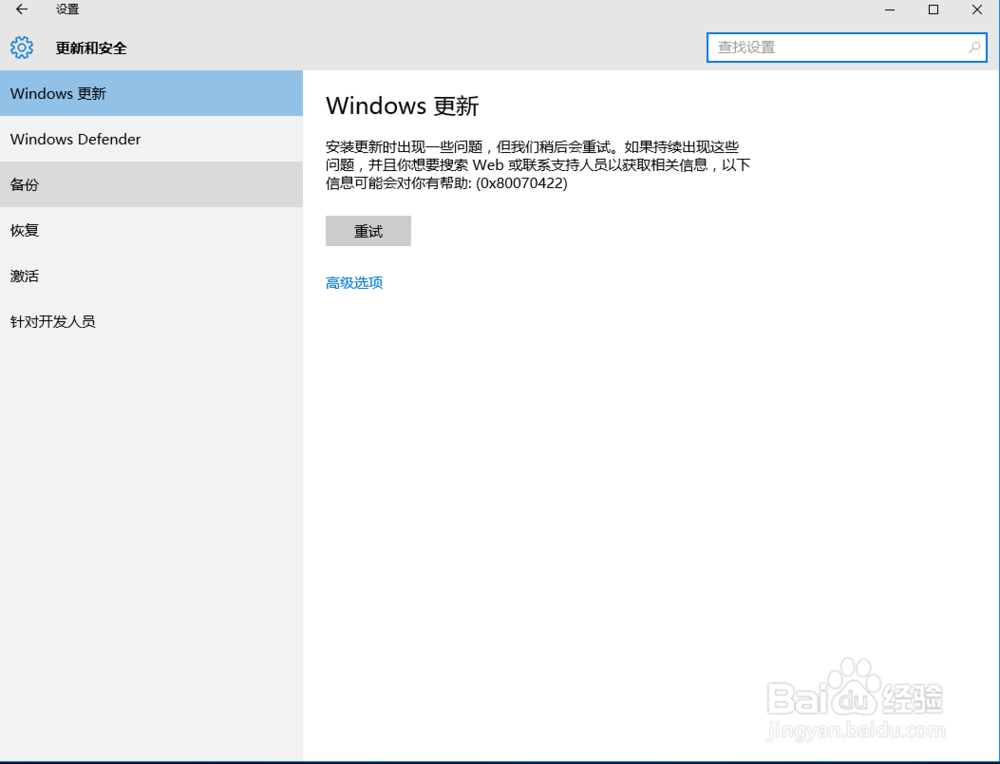Click the 设置 window title text

[x=67, y=10]
